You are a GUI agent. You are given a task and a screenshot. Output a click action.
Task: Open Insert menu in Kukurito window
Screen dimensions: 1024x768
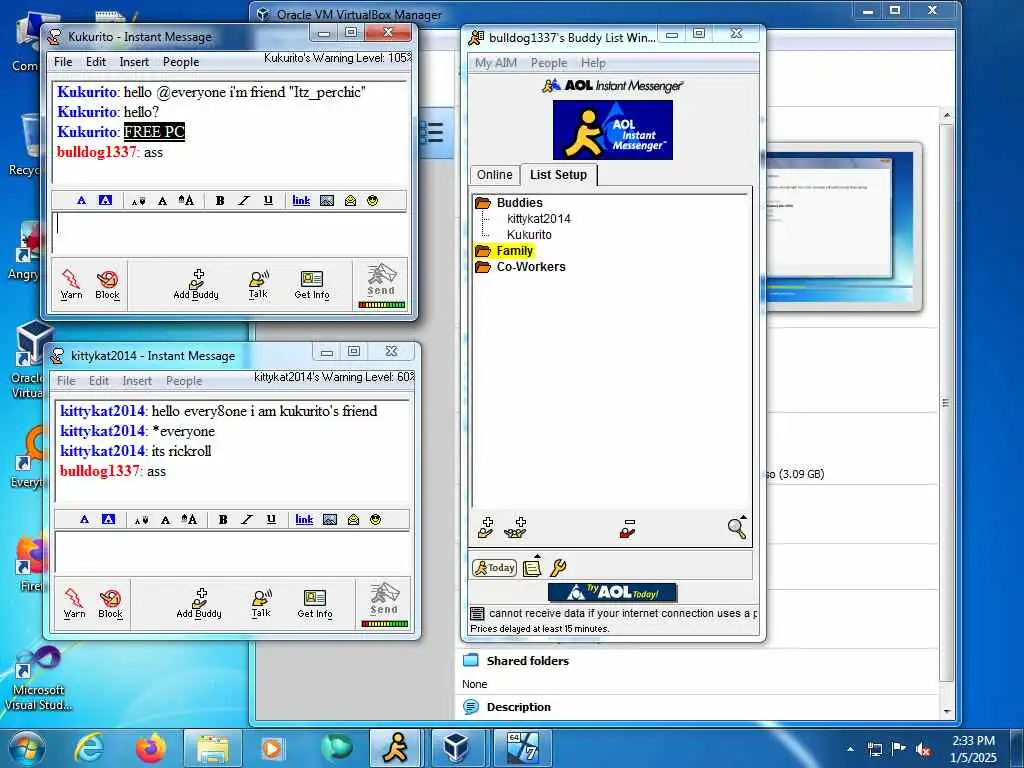click(134, 62)
